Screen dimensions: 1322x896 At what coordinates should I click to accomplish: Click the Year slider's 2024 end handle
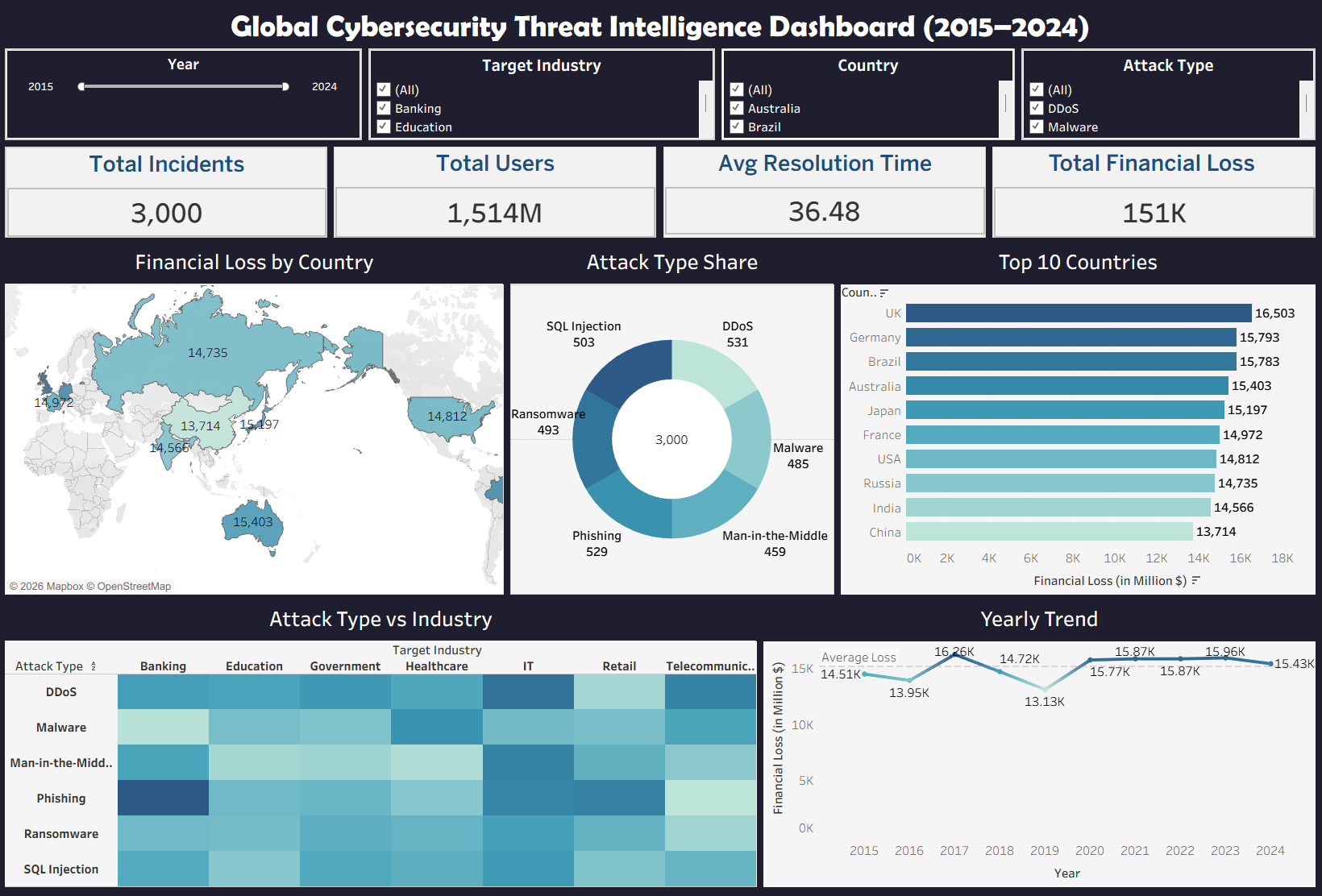coord(285,86)
